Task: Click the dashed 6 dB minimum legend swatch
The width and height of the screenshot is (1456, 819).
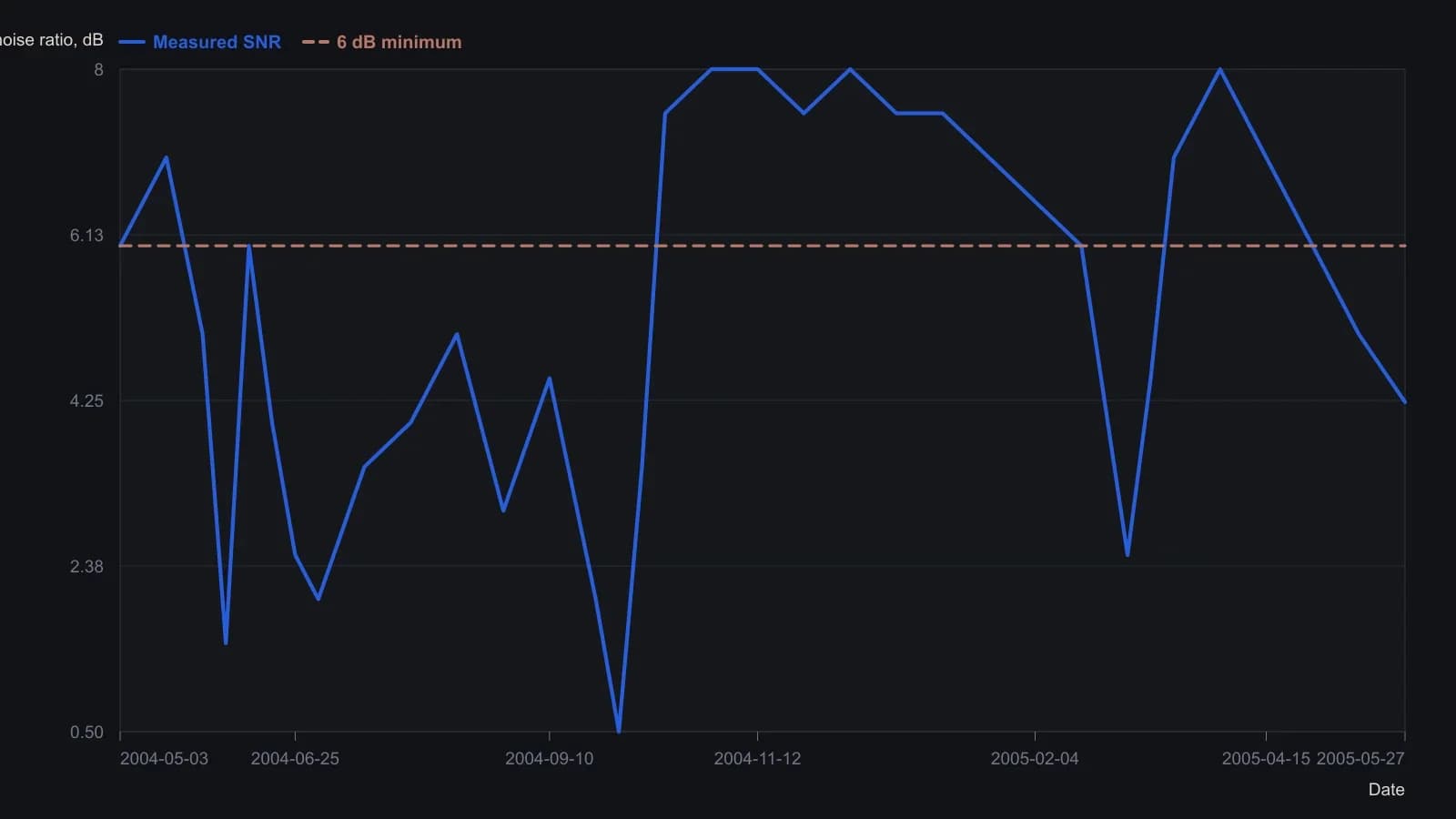Action: click(x=316, y=42)
